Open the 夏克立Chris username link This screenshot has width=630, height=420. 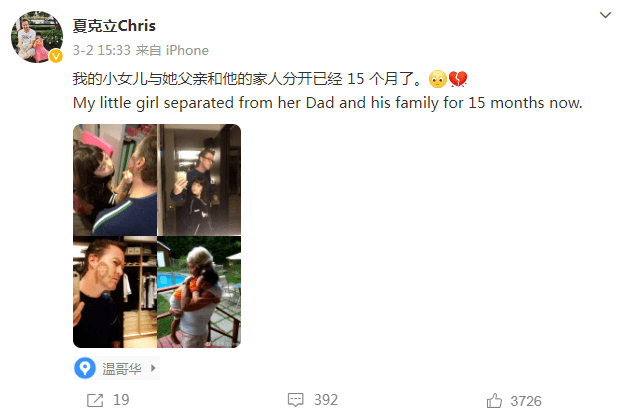(x=114, y=26)
